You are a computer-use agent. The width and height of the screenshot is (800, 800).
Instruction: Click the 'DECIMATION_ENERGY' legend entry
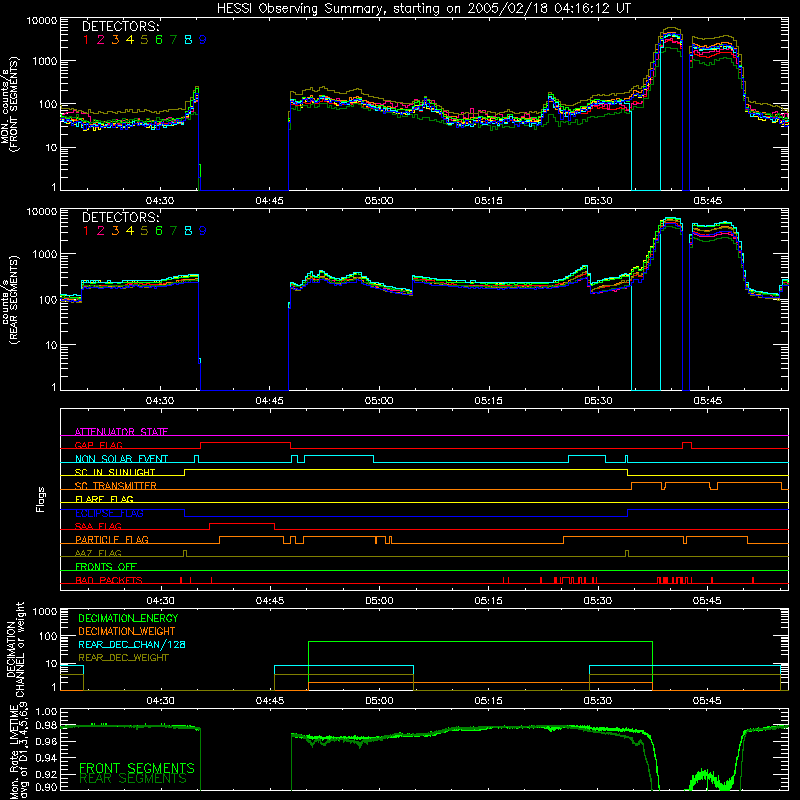(x=128, y=618)
